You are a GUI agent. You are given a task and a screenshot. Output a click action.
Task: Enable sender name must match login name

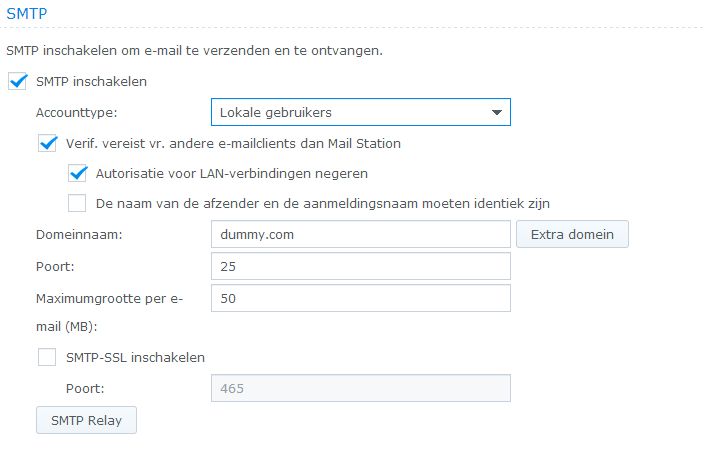point(77,203)
